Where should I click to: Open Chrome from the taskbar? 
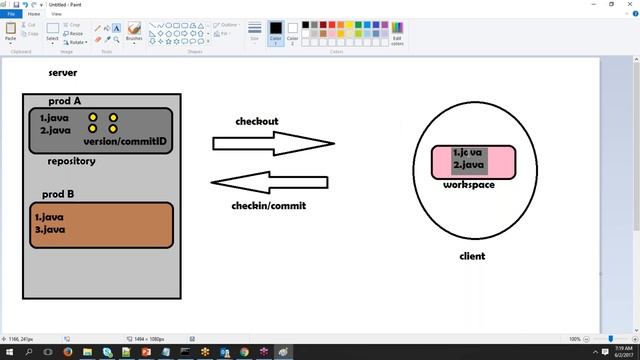(x=244, y=352)
